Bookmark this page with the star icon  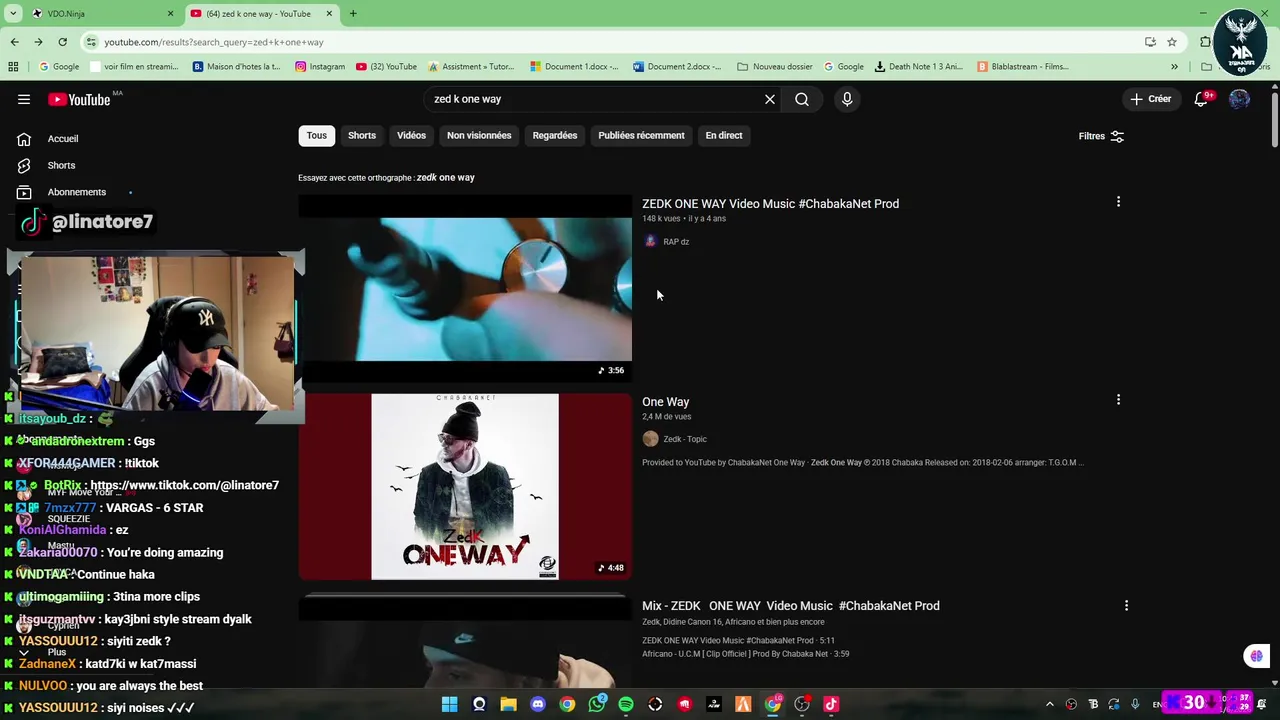1172,42
